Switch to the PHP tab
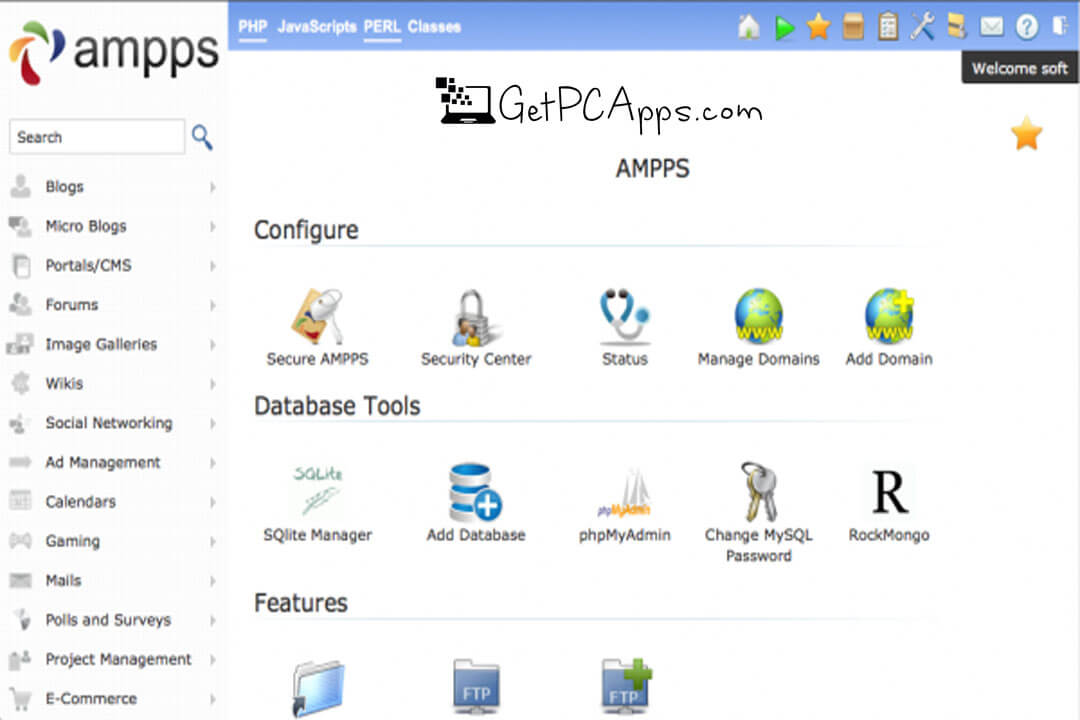Viewport: 1080px width, 720px height. (x=252, y=27)
